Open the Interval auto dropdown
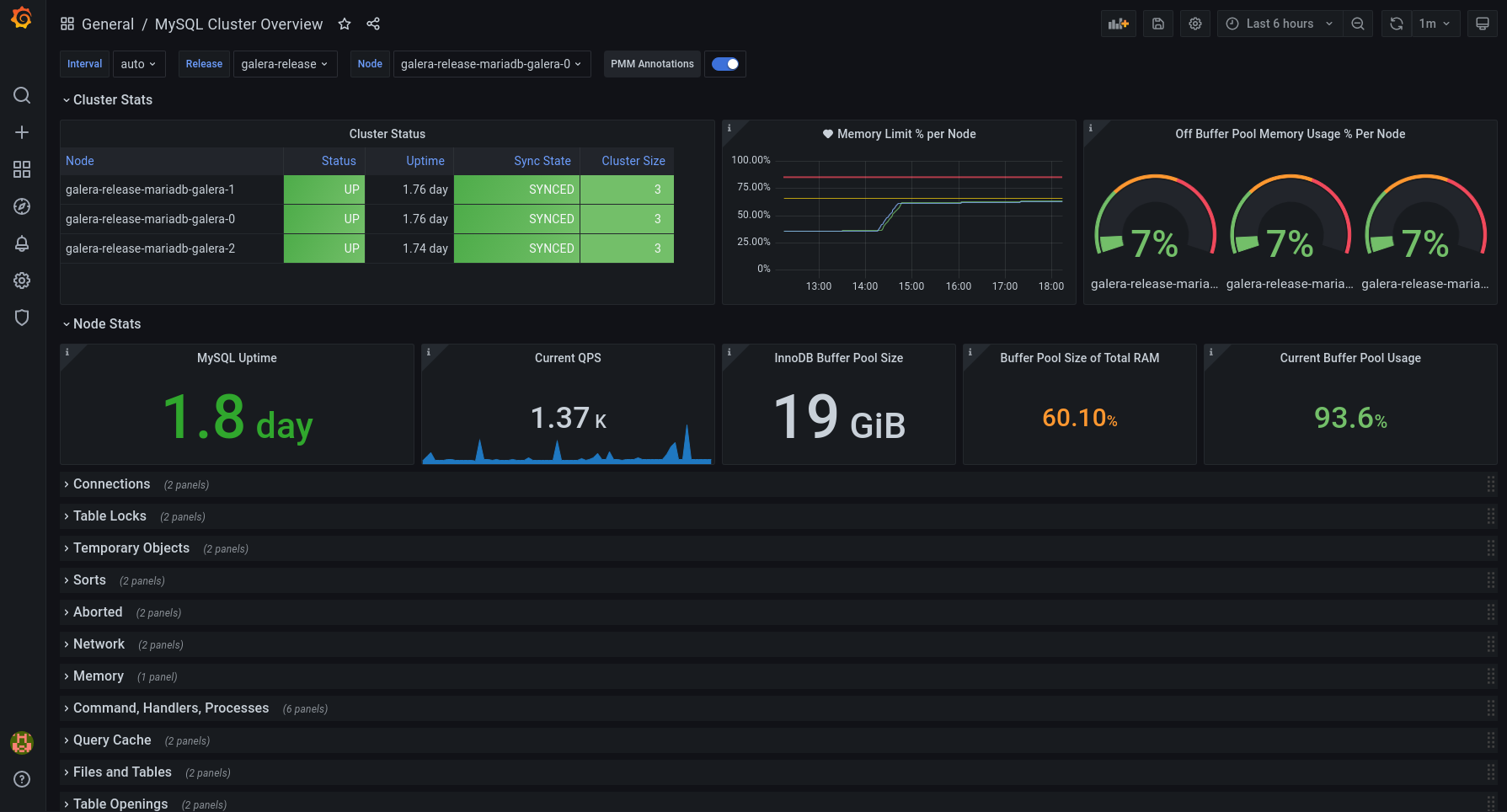Screen dimensions: 1507x812 tap(139, 64)
